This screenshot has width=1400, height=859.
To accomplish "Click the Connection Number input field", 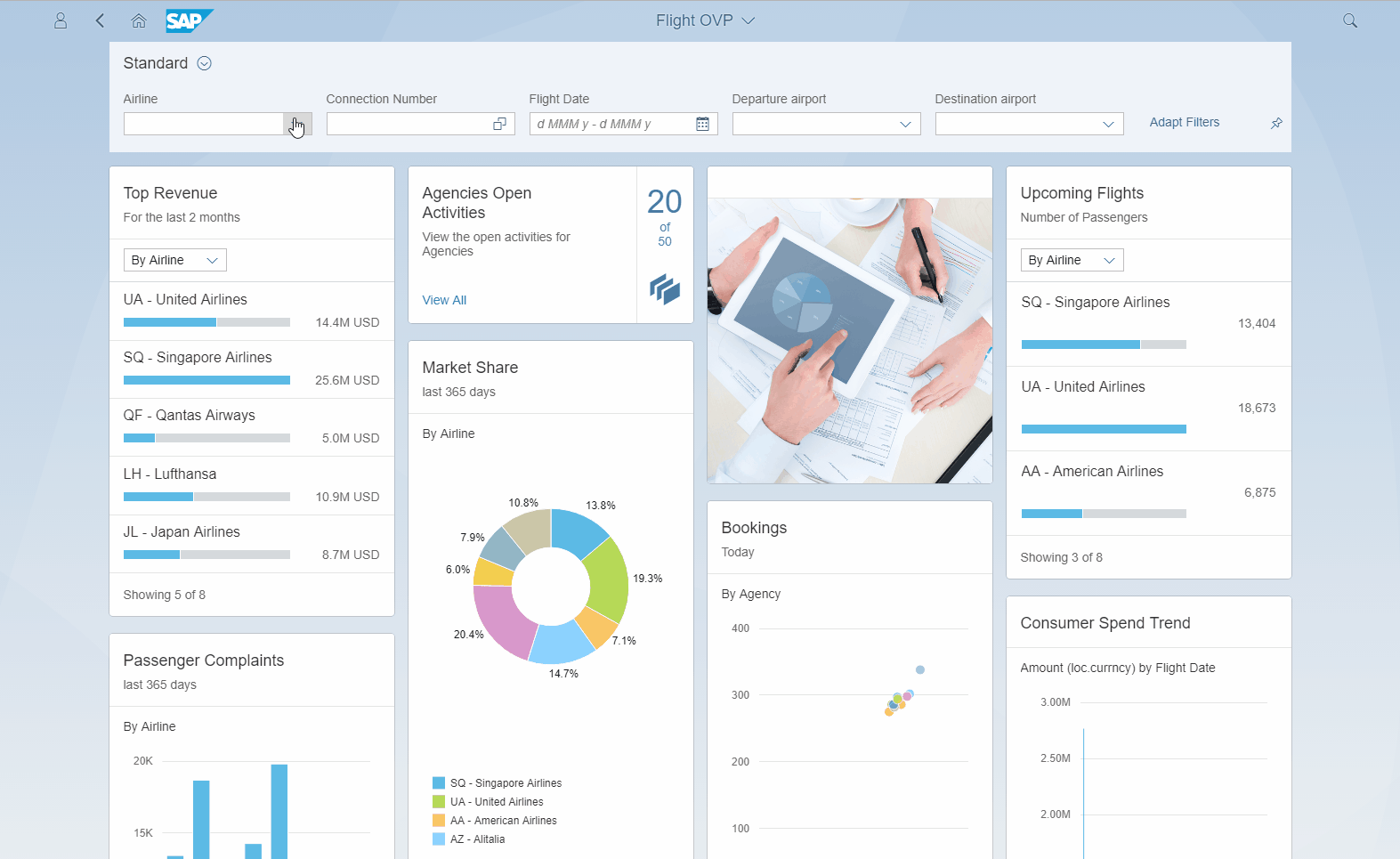I will [x=408, y=124].
